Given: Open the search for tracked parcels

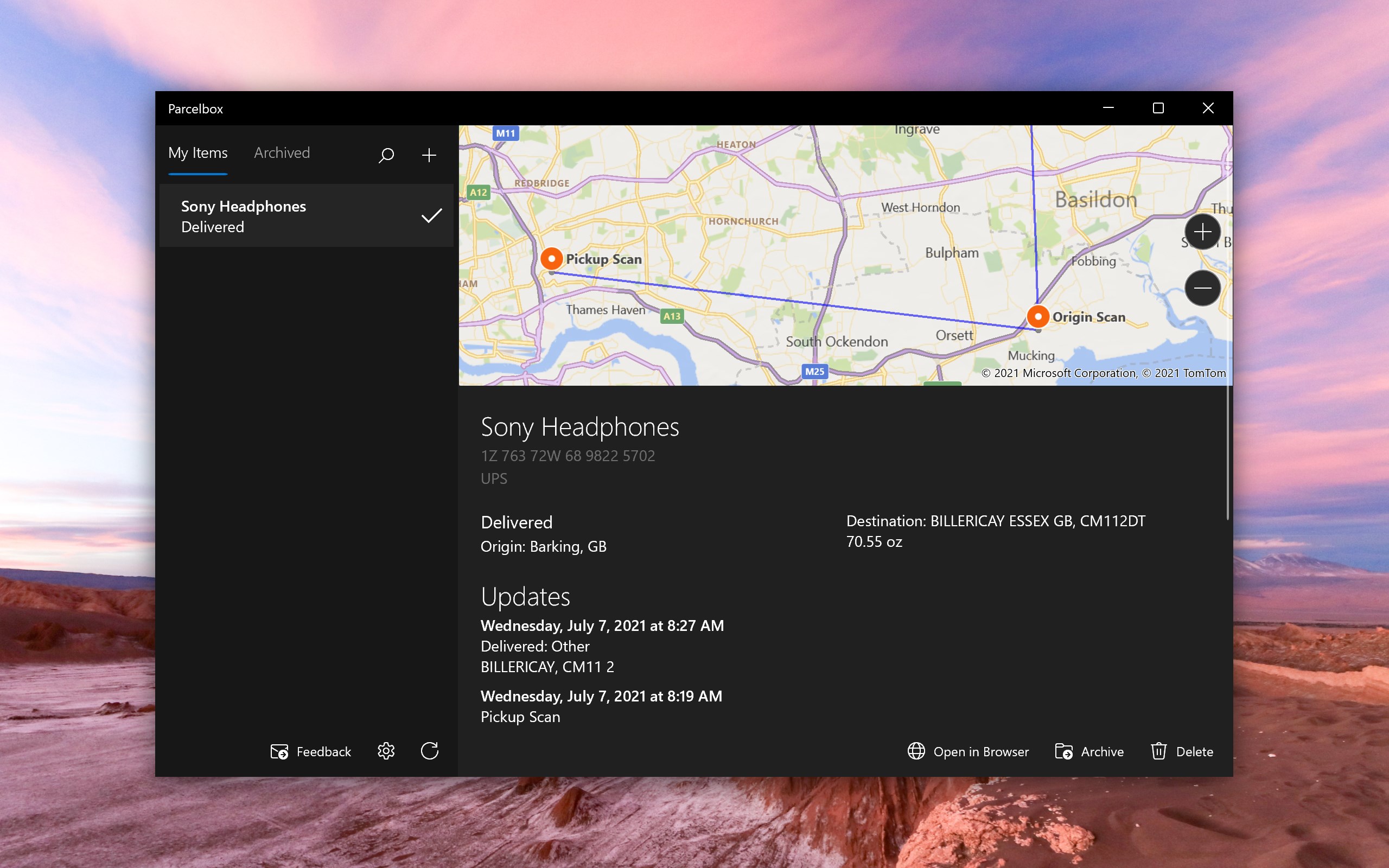Looking at the screenshot, I should click(386, 155).
